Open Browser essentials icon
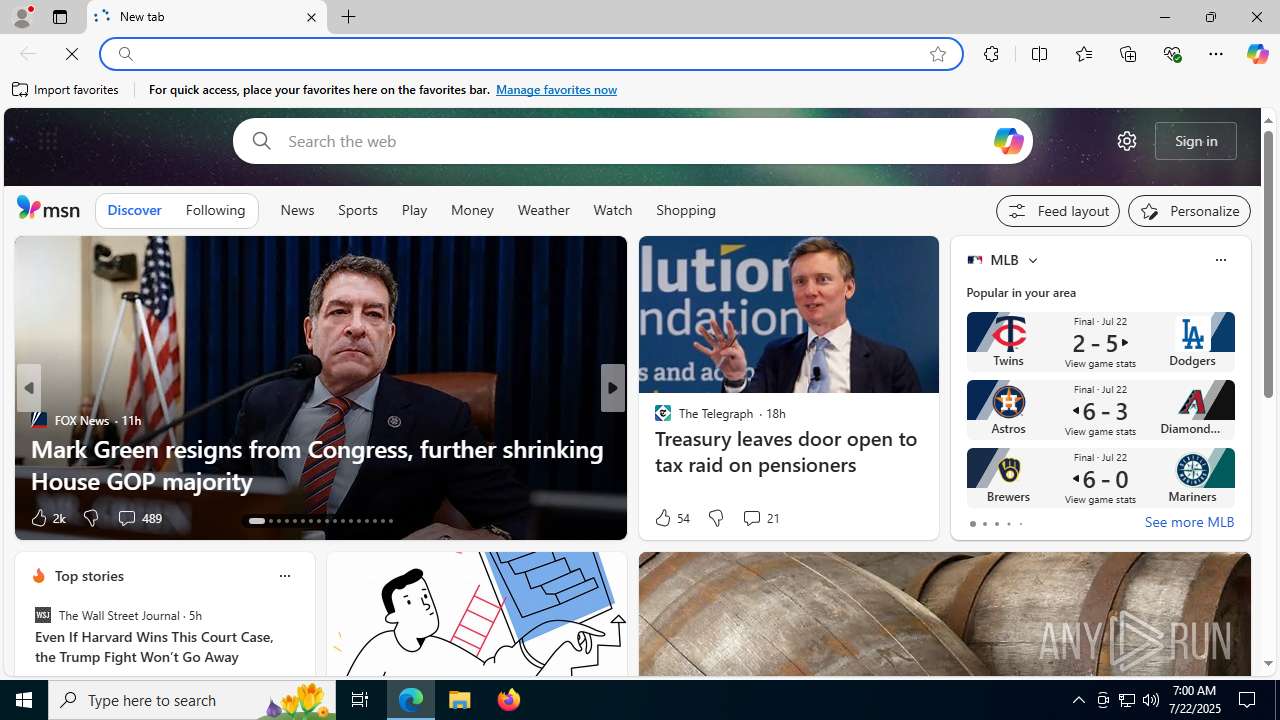This screenshot has height=720, width=1280. [x=1172, y=54]
